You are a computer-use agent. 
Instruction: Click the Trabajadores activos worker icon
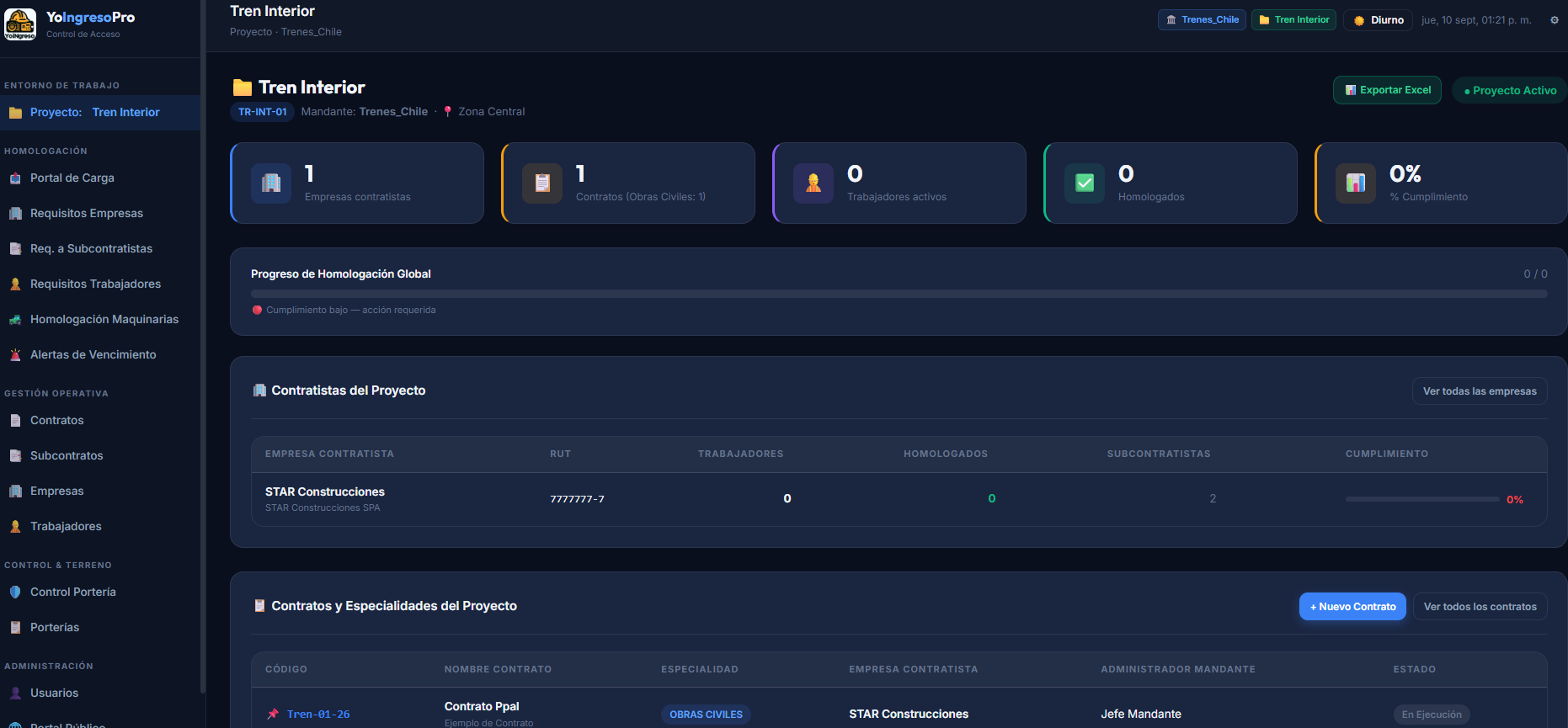click(813, 183)
